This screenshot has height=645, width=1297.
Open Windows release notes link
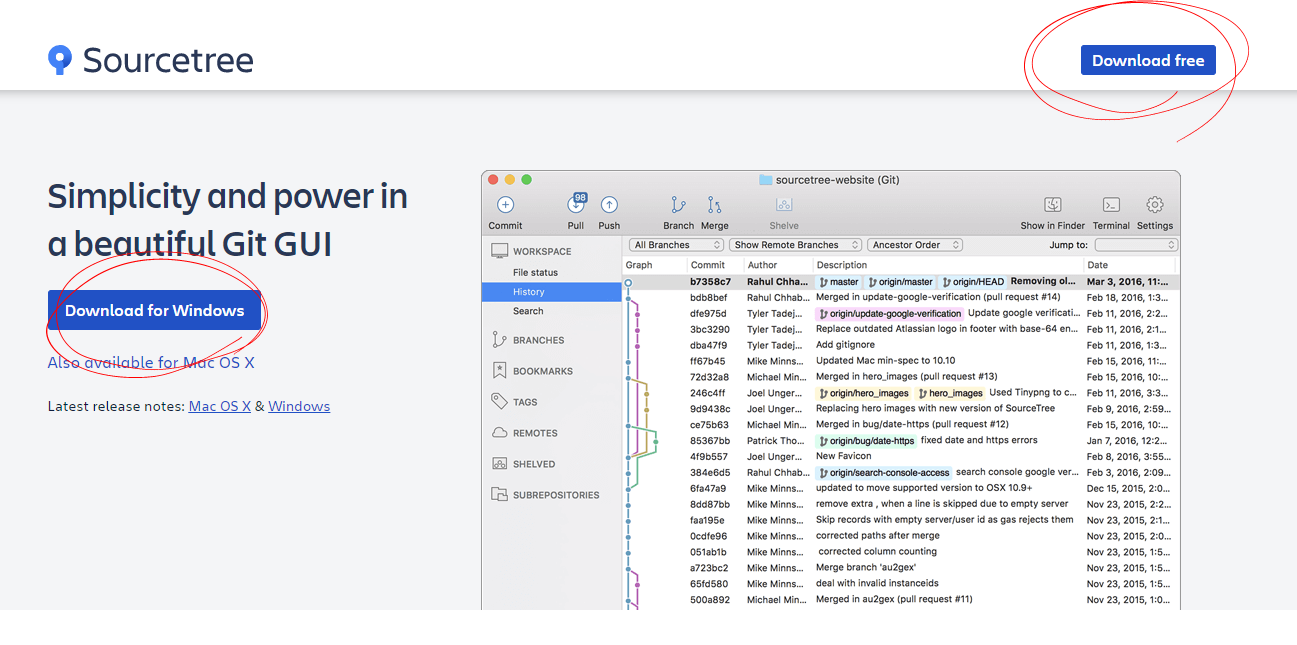299,406
